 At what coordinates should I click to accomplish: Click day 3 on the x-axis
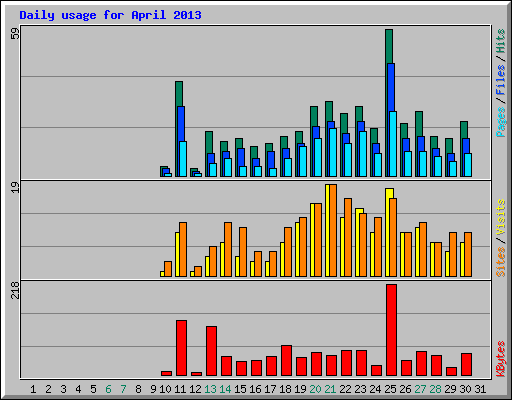pyautogui.click(x=63, y=389)
